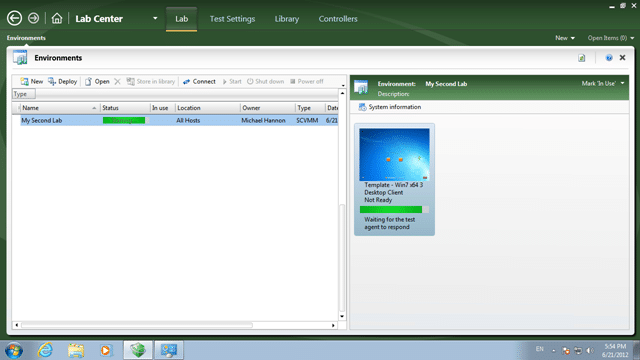Expand the Lab Center dropdown arrow
The width and height of the screenshot is (640, 360).
(155, 18)
